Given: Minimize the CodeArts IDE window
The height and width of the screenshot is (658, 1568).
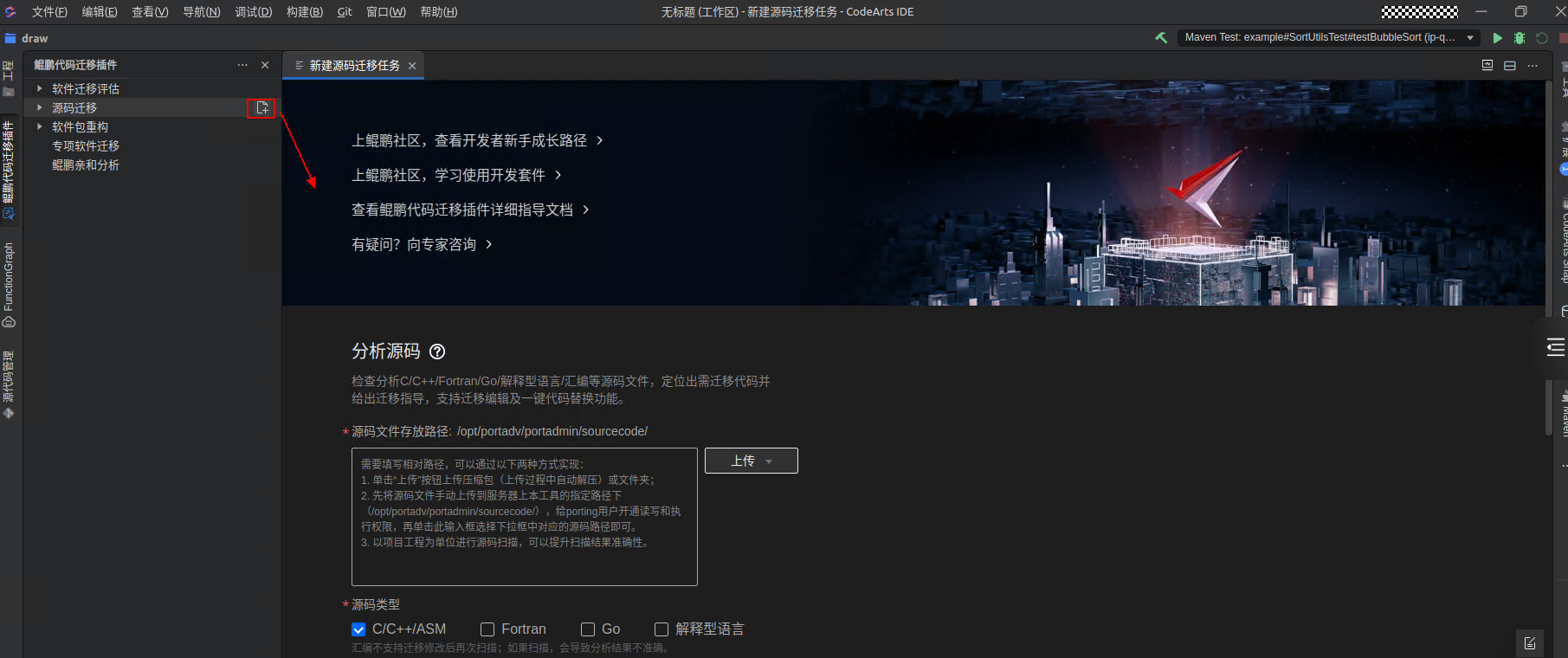Looking at the screenshot, I should coord(1481,12).
